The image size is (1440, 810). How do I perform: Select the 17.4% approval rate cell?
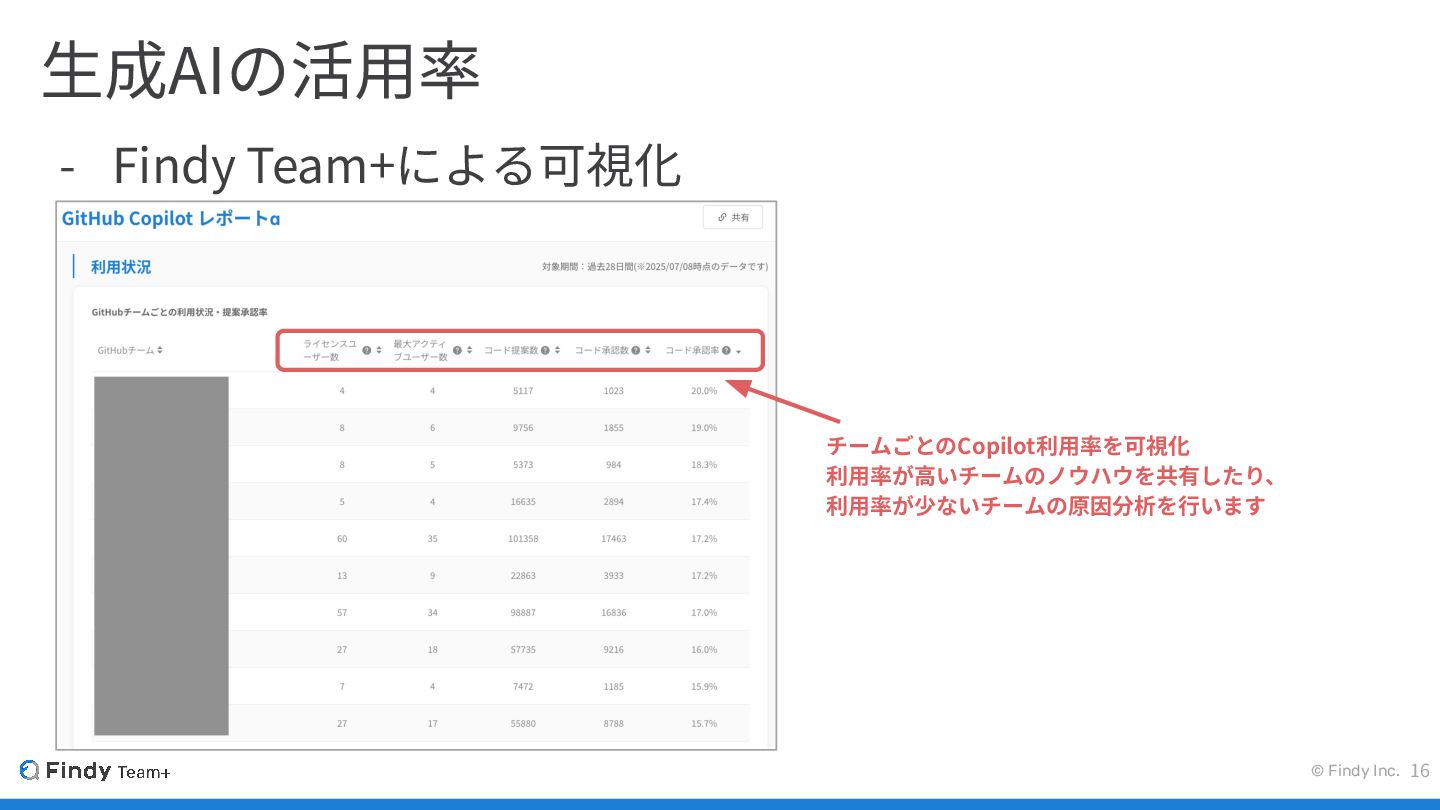[704, 502]
